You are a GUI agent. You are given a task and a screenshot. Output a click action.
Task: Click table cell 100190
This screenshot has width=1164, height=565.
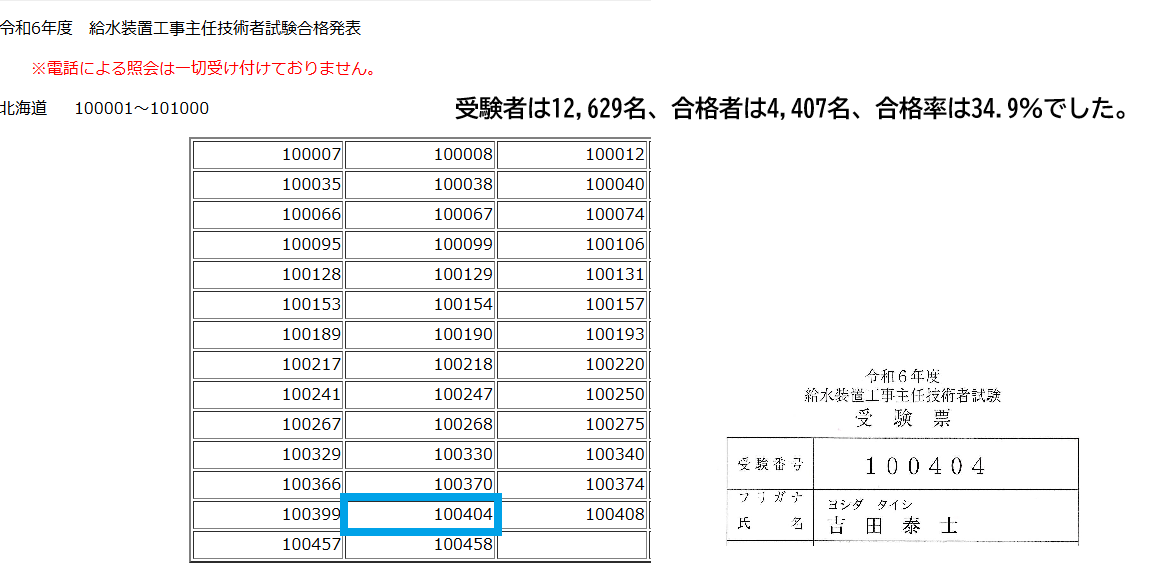pyautogui.click(x=420, y=335)
